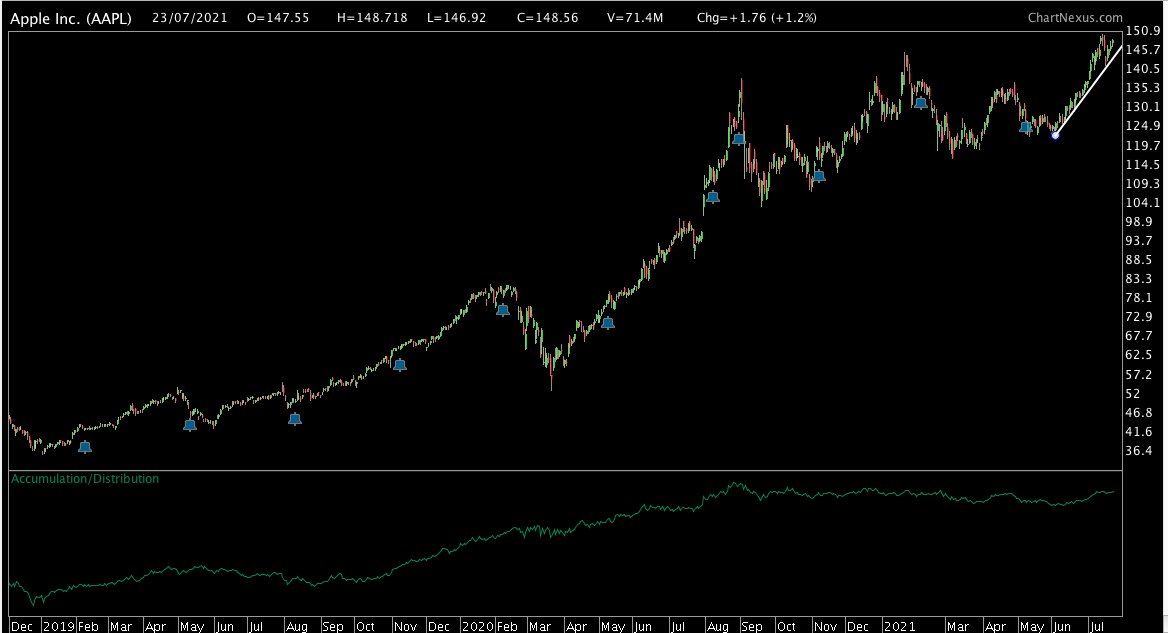Open the alert bell below August 2019 prices

click(295, 419)
